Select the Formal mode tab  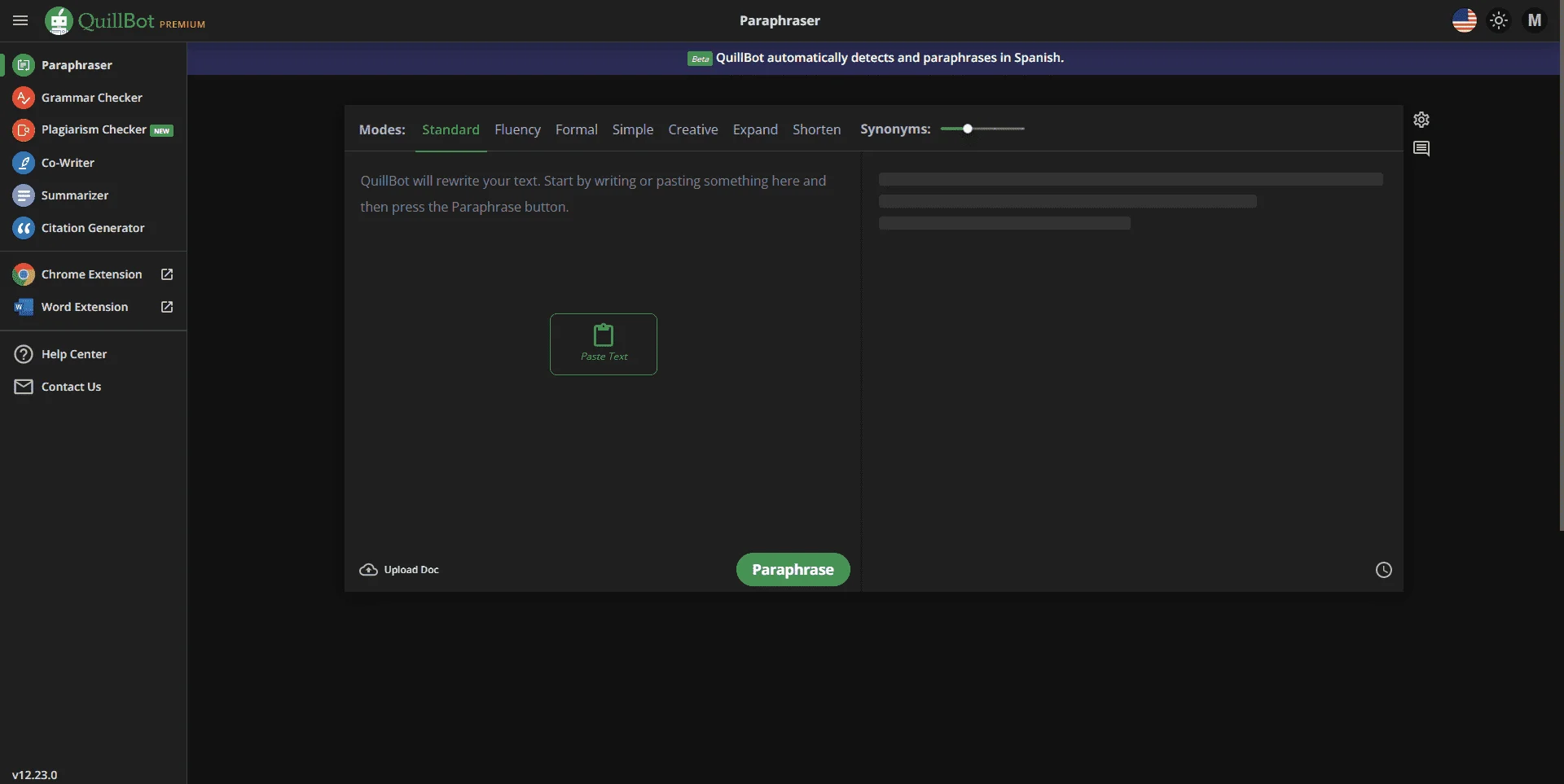point(577,129)
